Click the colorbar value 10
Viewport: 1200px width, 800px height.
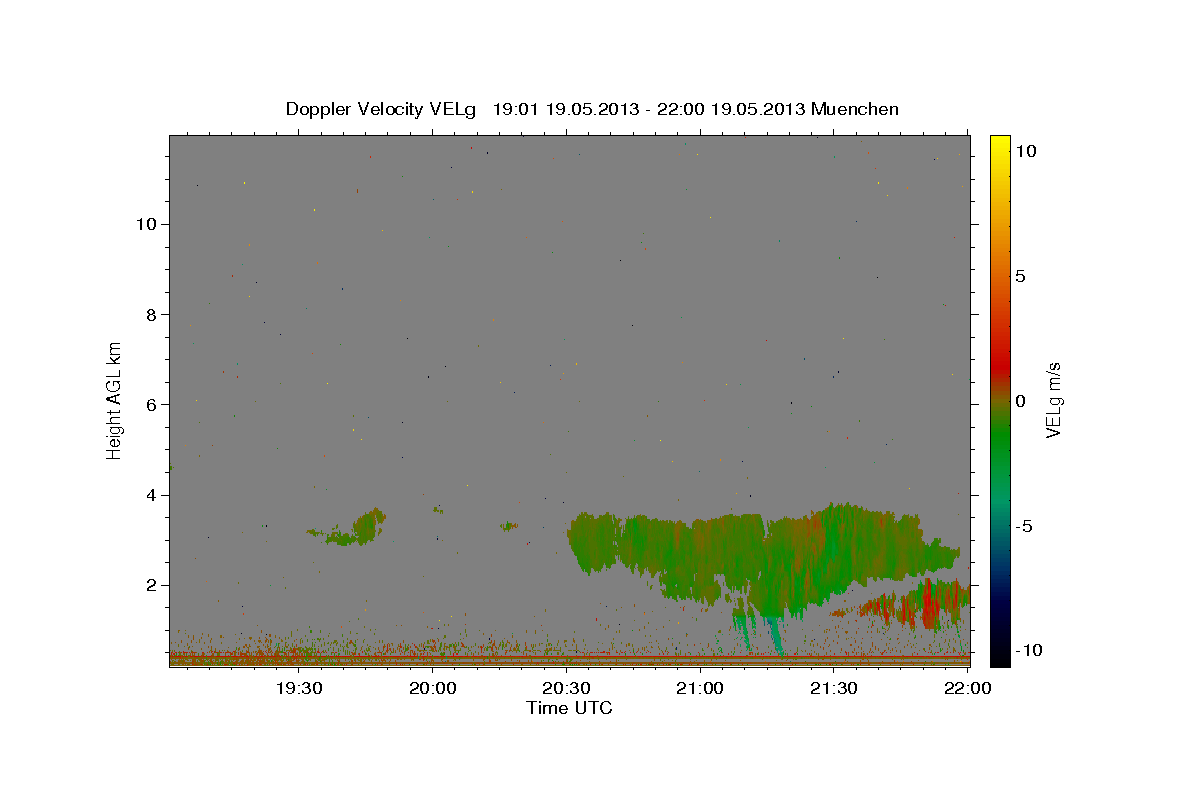click(1026, 150)
